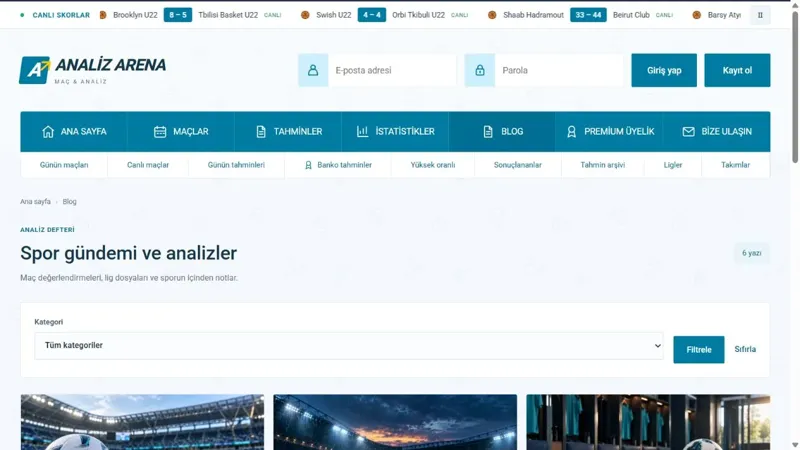Focus the Parola field
This screenshot has height=450, width=800.
click(559, 70)
